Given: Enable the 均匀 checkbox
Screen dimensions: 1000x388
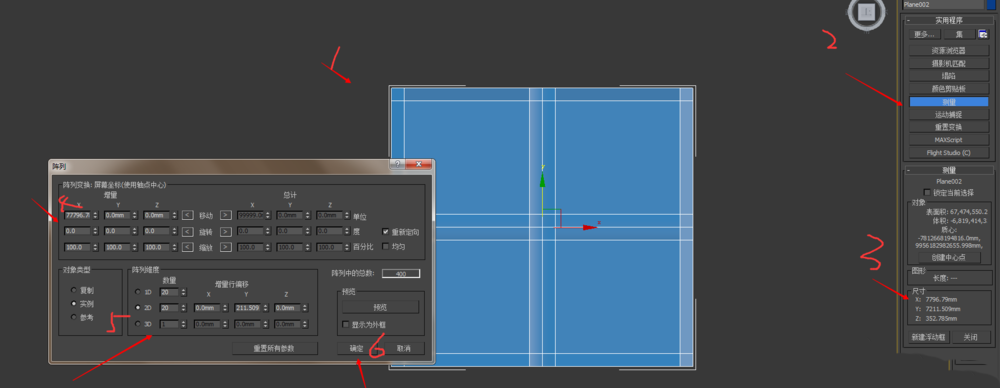Looking at the screenshot, I should (386, 246).
